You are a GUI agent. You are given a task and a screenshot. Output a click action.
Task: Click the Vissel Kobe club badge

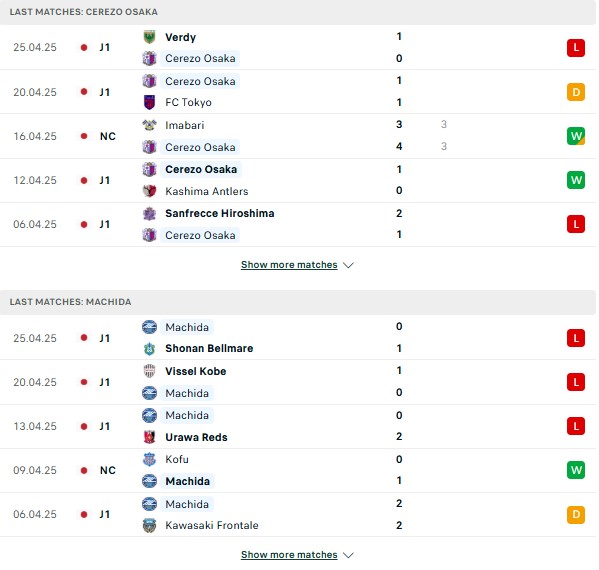click(149, 371)
